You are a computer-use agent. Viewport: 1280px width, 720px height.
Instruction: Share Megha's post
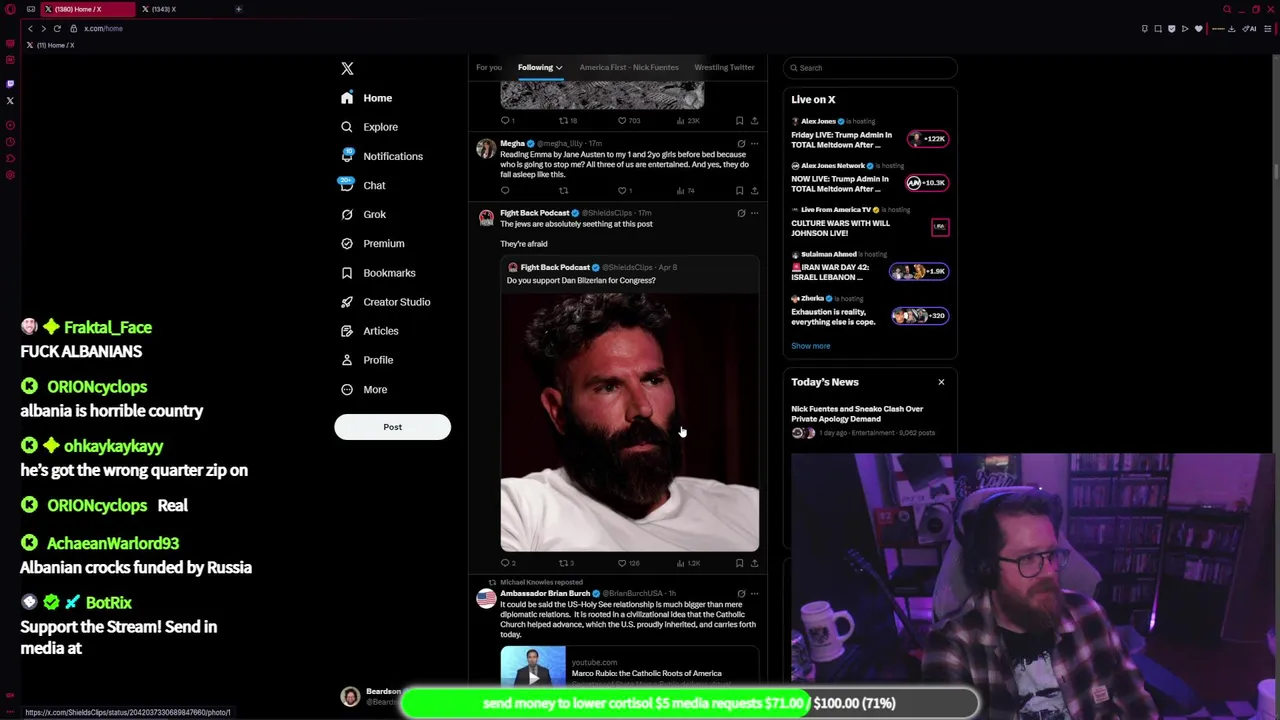click(x=754, y=190)
